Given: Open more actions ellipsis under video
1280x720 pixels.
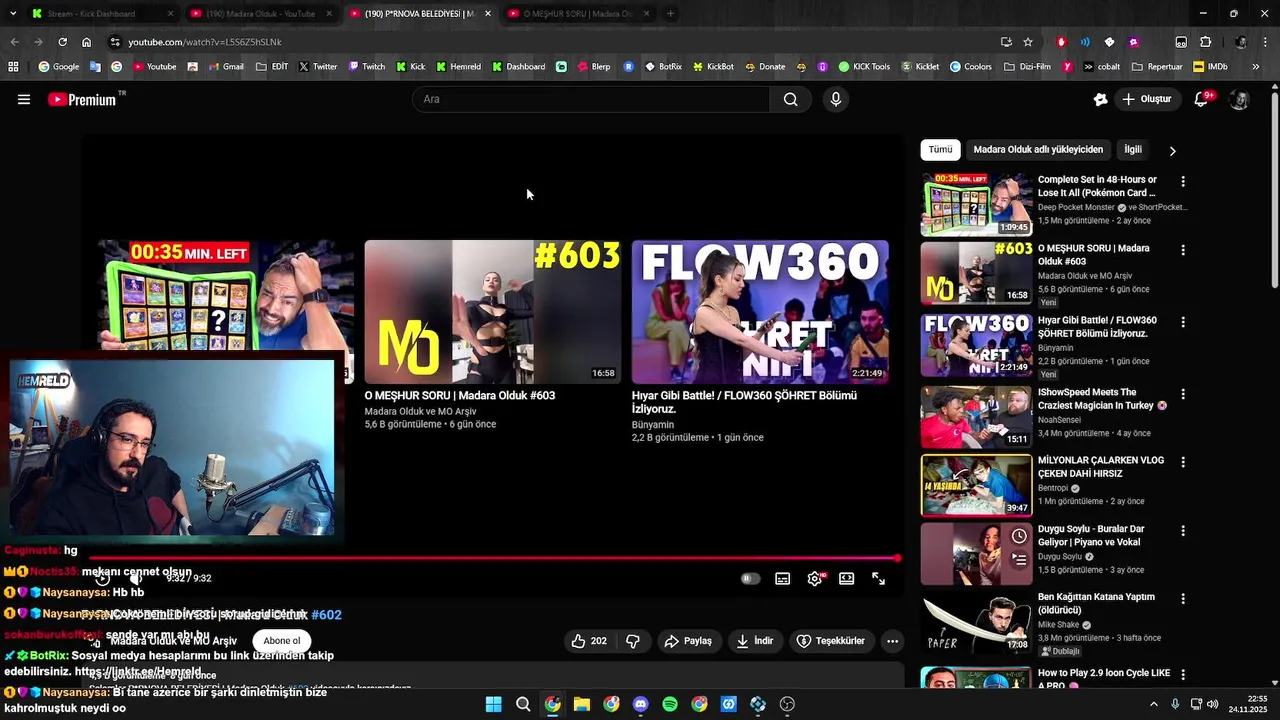Looking at the screenshot, I should [x=892, y=641].
